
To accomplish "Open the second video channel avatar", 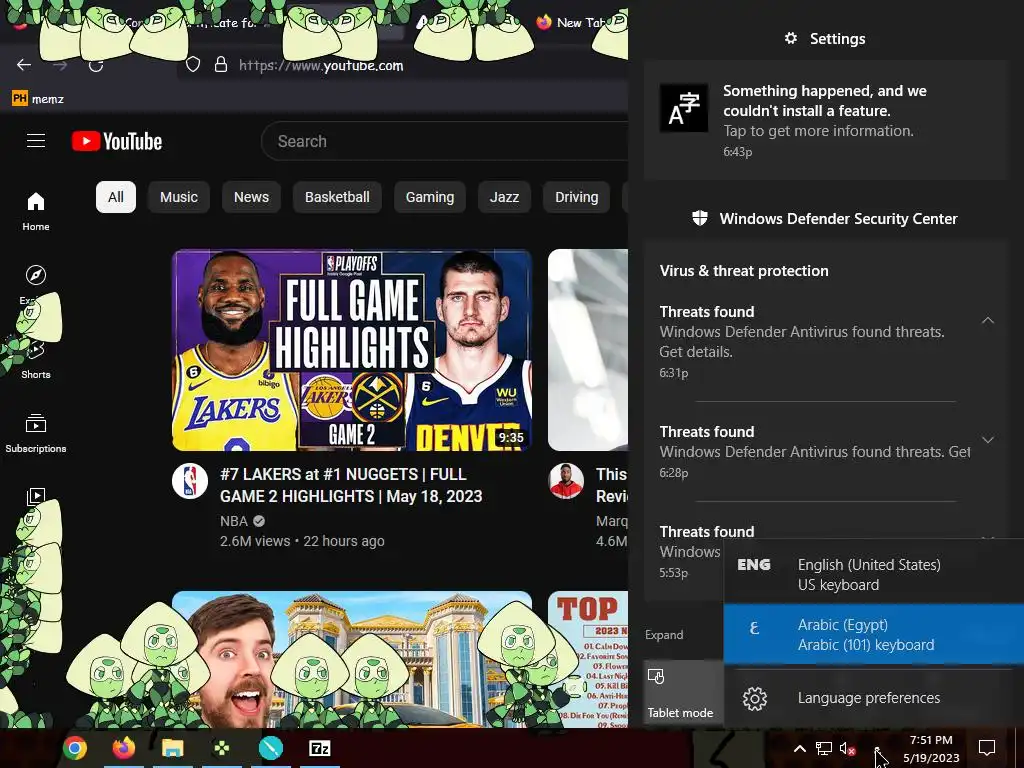I will point(566,481).
